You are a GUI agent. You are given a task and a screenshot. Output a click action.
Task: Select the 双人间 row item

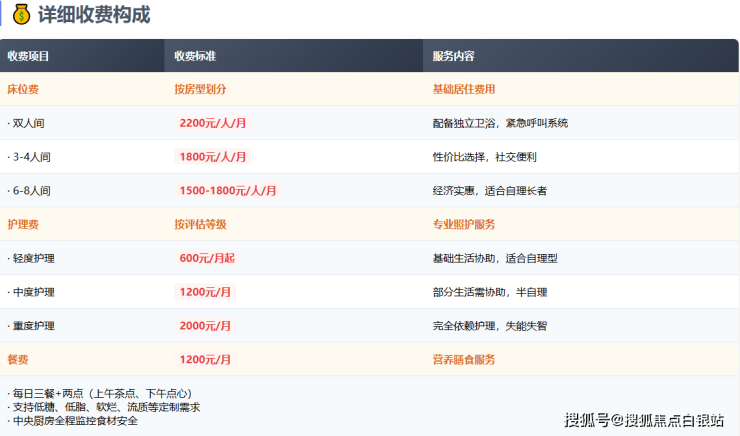27,123
